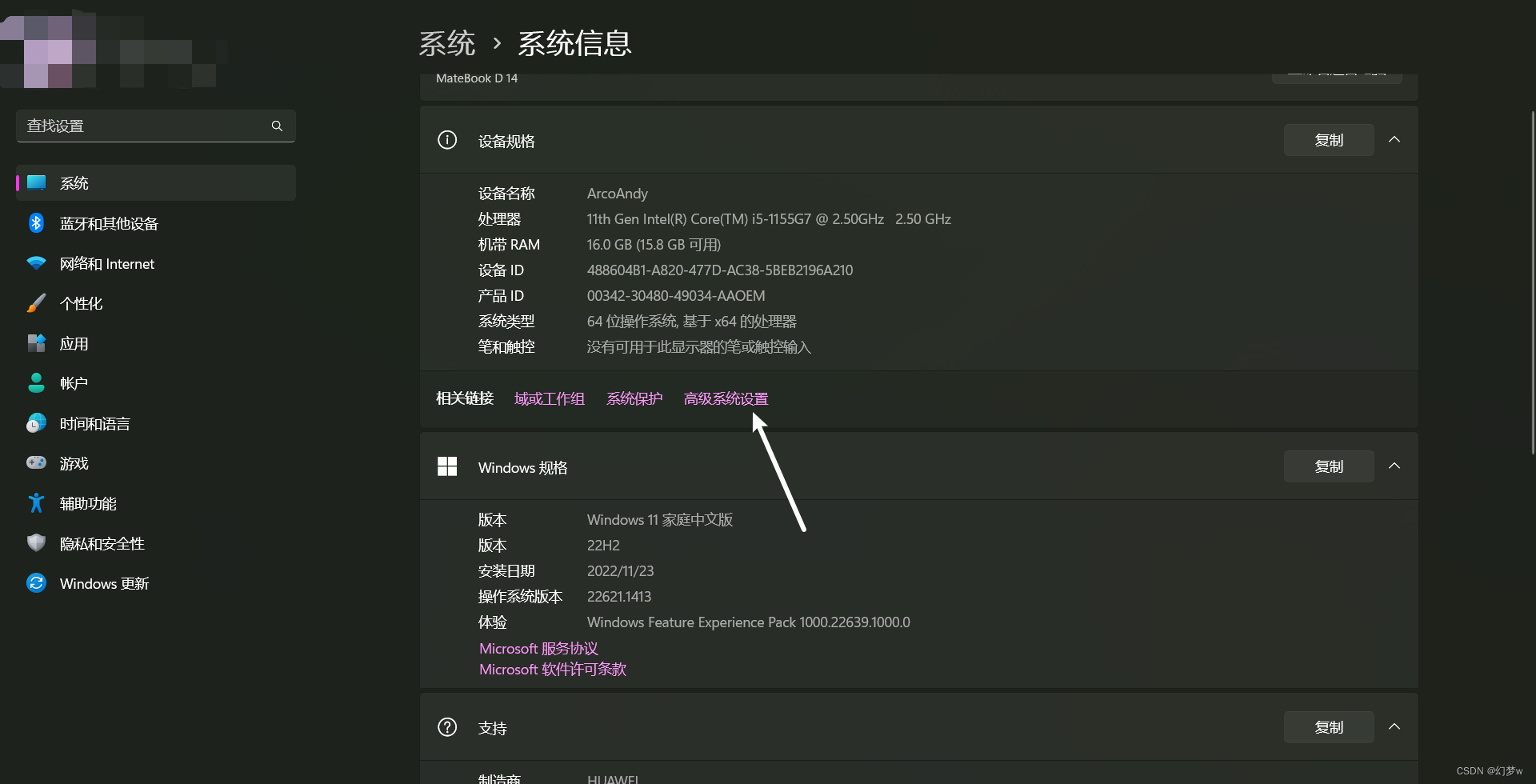Click the network Wi-Fi icon in sidebar
Image resolution: width=1536 pixels, height=784 pixels.
36,263
